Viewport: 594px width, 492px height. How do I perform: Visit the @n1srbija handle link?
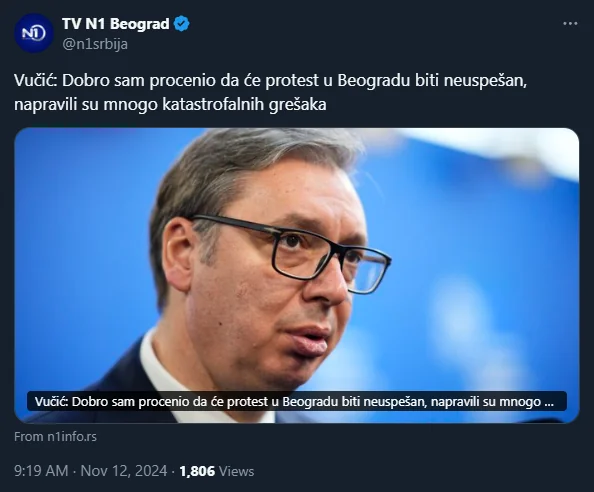pyautogui.click(x=95, y=44)
